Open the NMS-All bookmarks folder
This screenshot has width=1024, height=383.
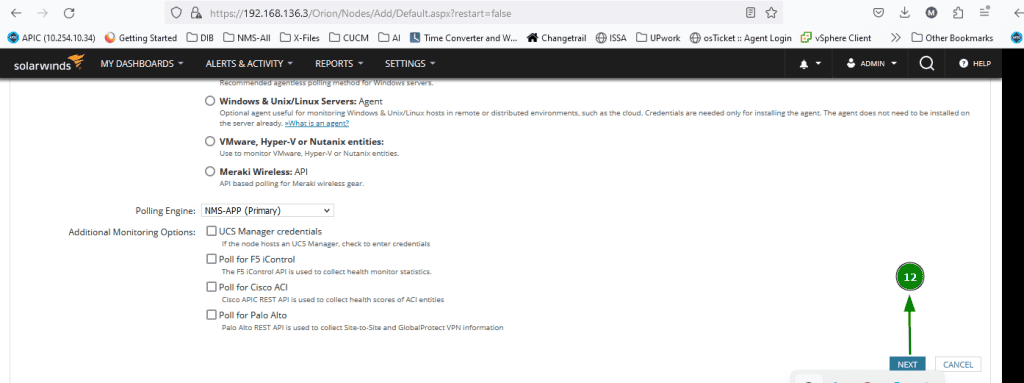click(246, 38)
